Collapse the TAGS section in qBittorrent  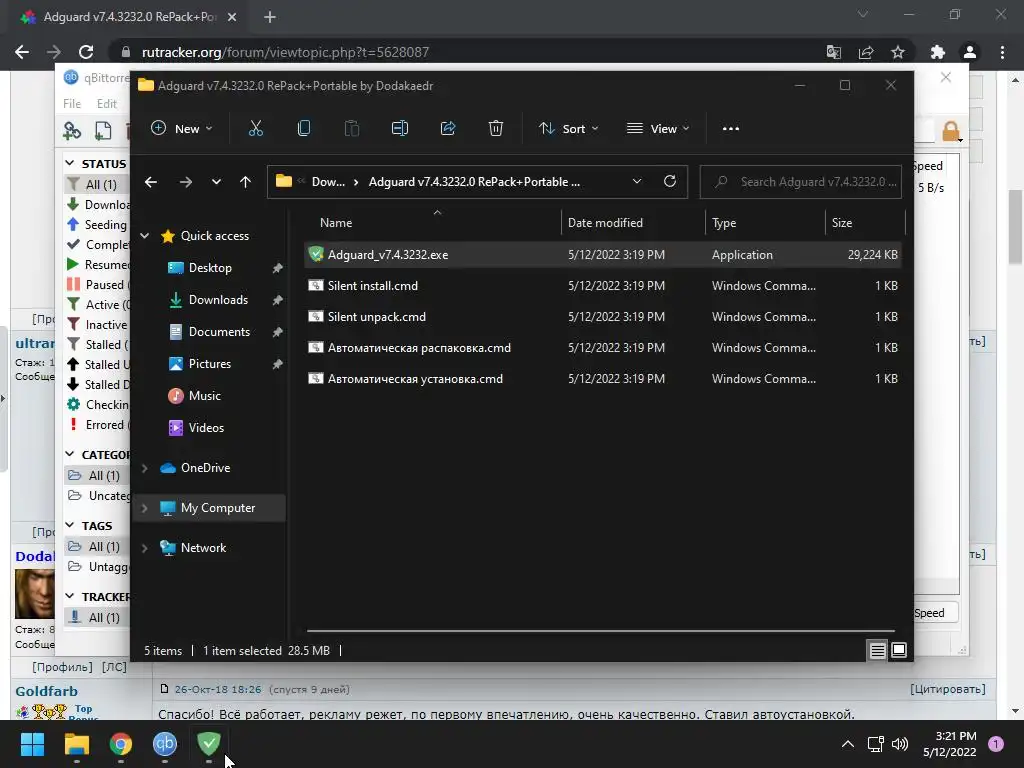[x=70, y=525]
